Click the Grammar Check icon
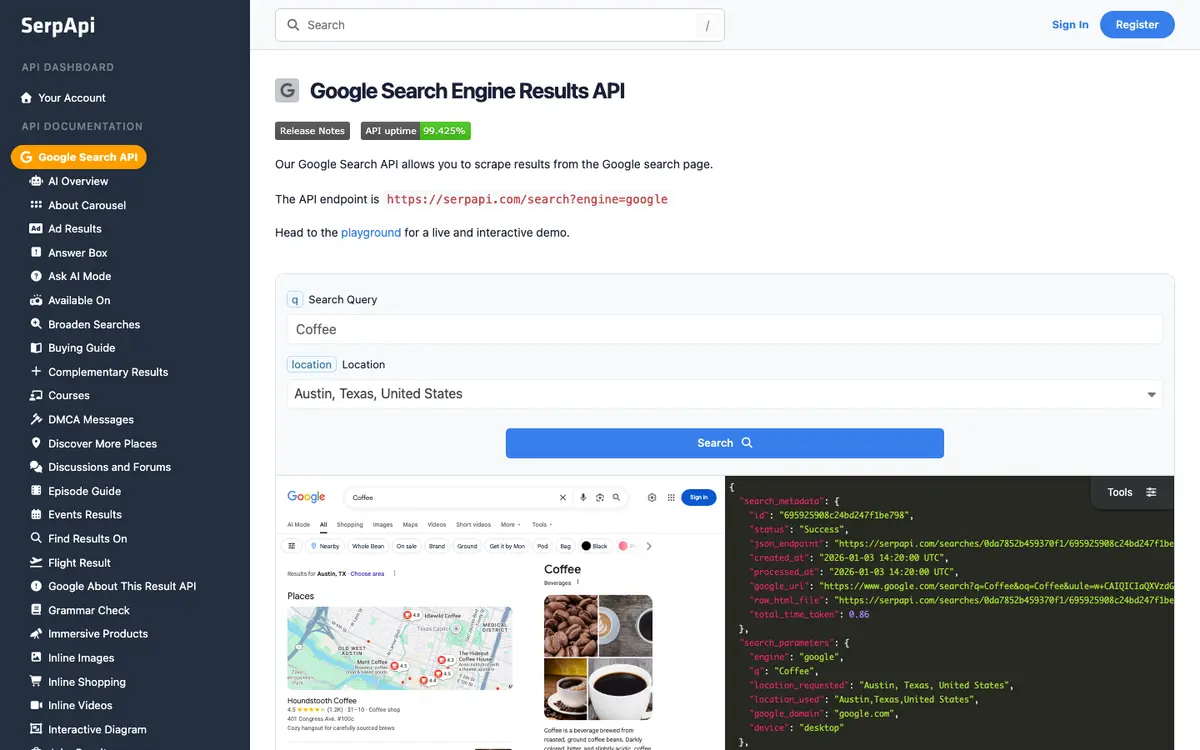This screenshot has height=750, width=1200. [x=36, y=610]
